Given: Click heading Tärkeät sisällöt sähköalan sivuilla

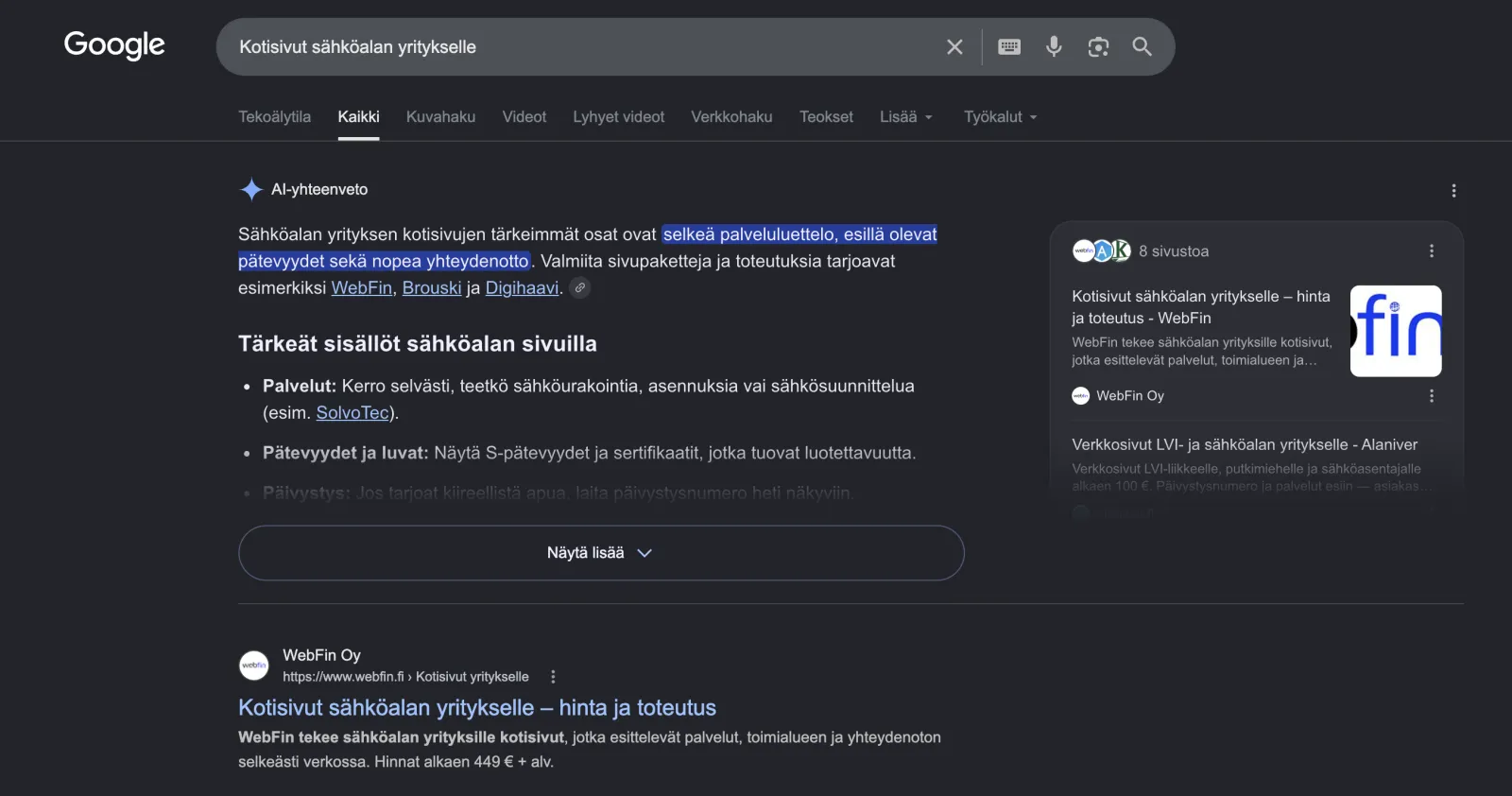Looking at the screenshot, I should point(418,343).
